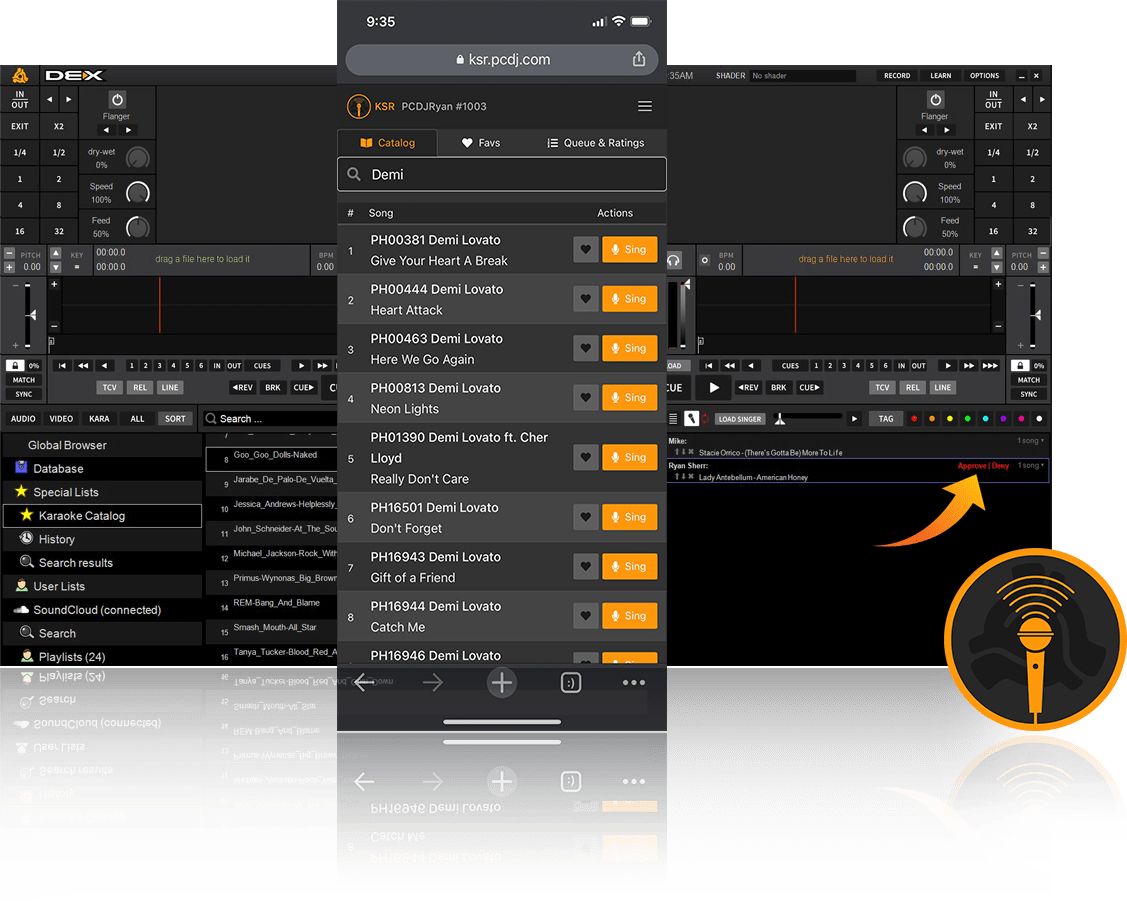Viewport: 1127px width, 901px height.
Task: Favorite Here We Go Again with heart icon
Action: 586,348
